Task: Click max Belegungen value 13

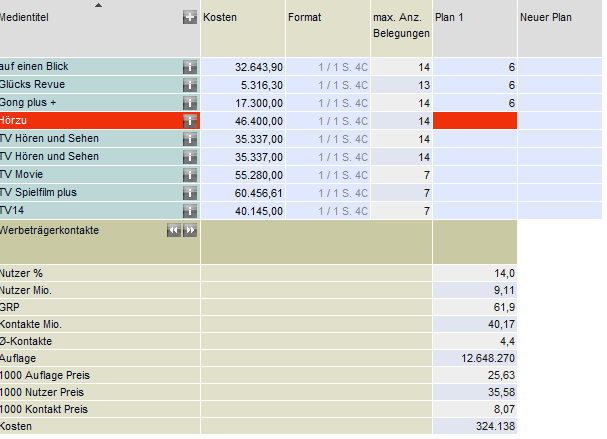Action: click(424, 85)
